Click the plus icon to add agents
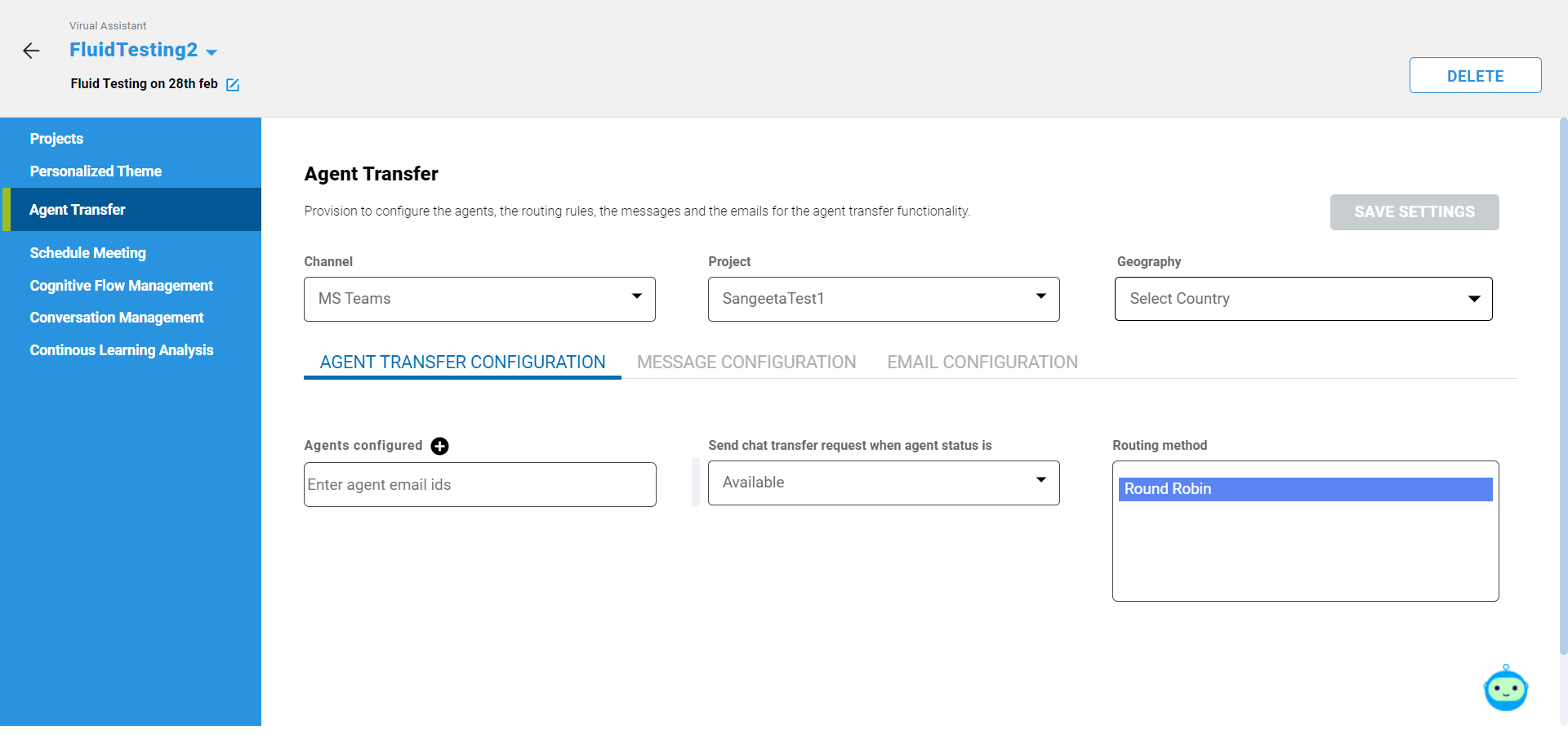The height and width of the screenshot is (743, 1568). [x=439, y=446]
